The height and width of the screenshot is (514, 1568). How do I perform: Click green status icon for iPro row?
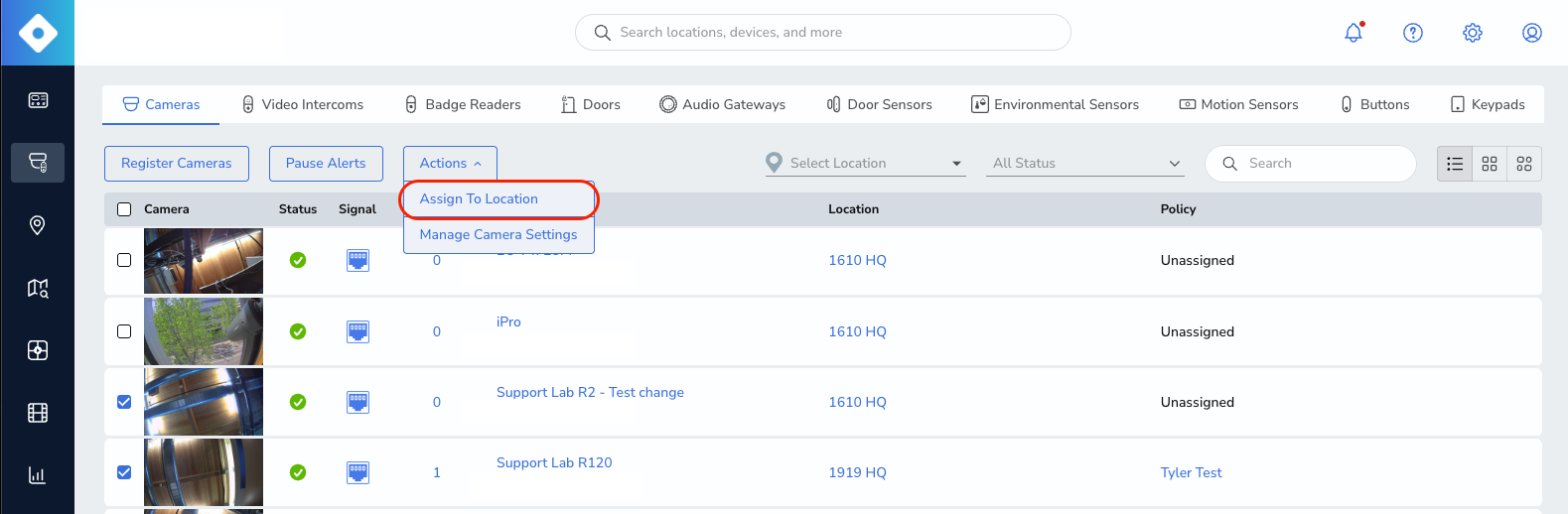(x=298, y=331)
